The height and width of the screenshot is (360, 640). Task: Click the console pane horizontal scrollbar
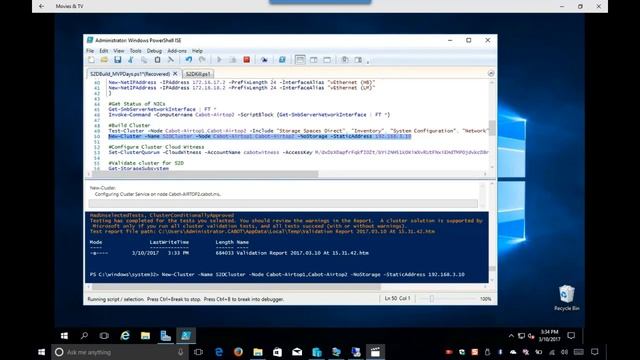(235, 287)
